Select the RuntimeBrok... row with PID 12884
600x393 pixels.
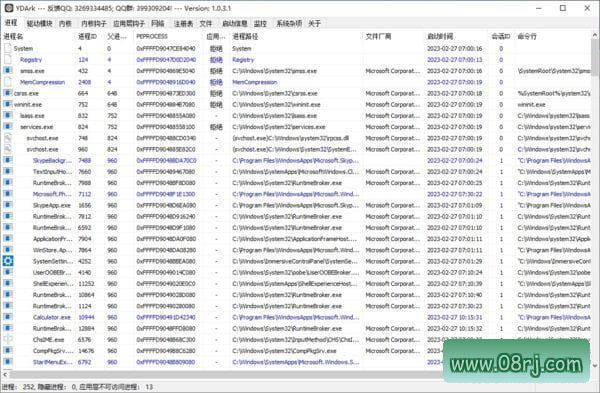coord(295,328)
